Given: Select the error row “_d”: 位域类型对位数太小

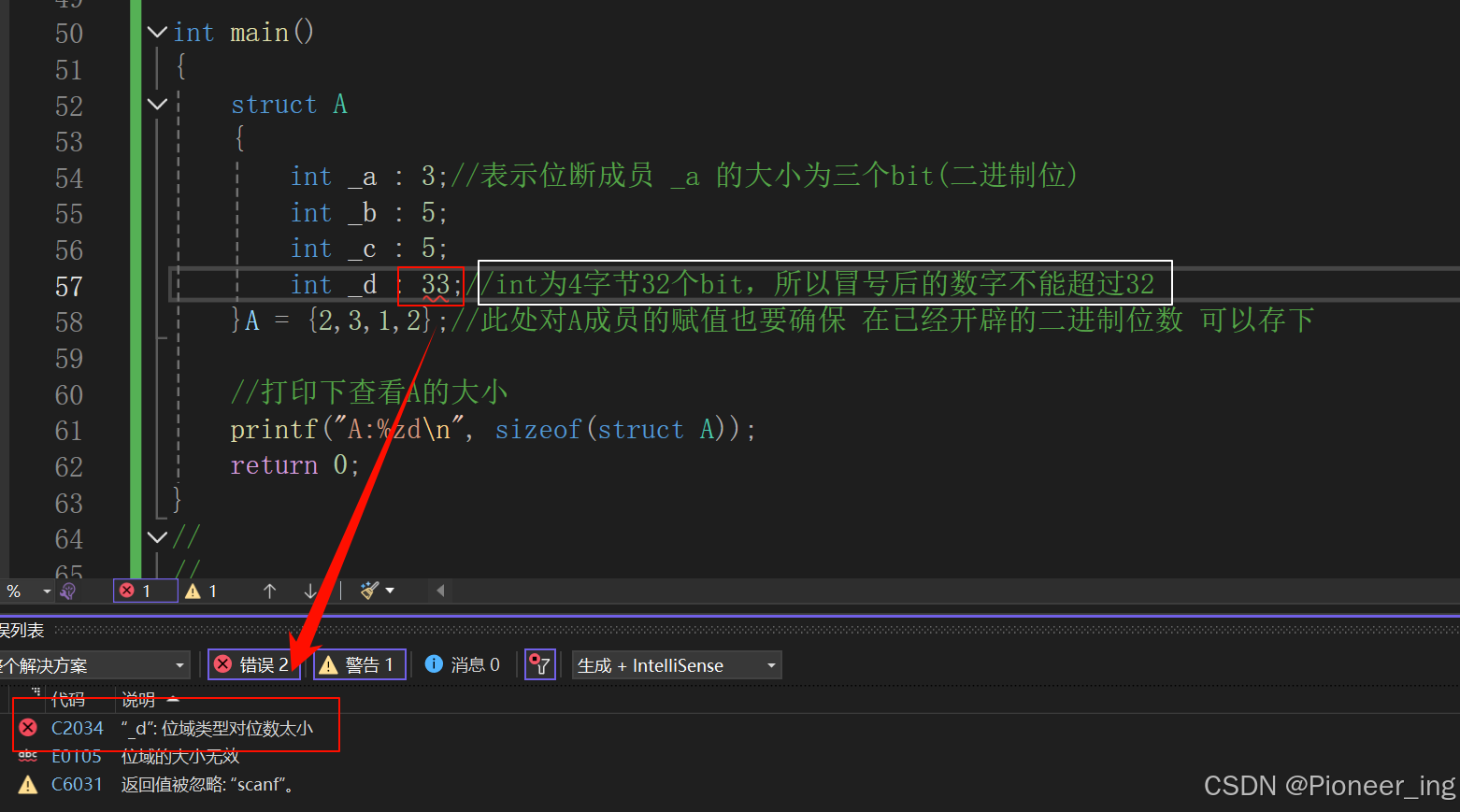Looking at the screenshot, I should pyautogui.click(x=218, y=728).
